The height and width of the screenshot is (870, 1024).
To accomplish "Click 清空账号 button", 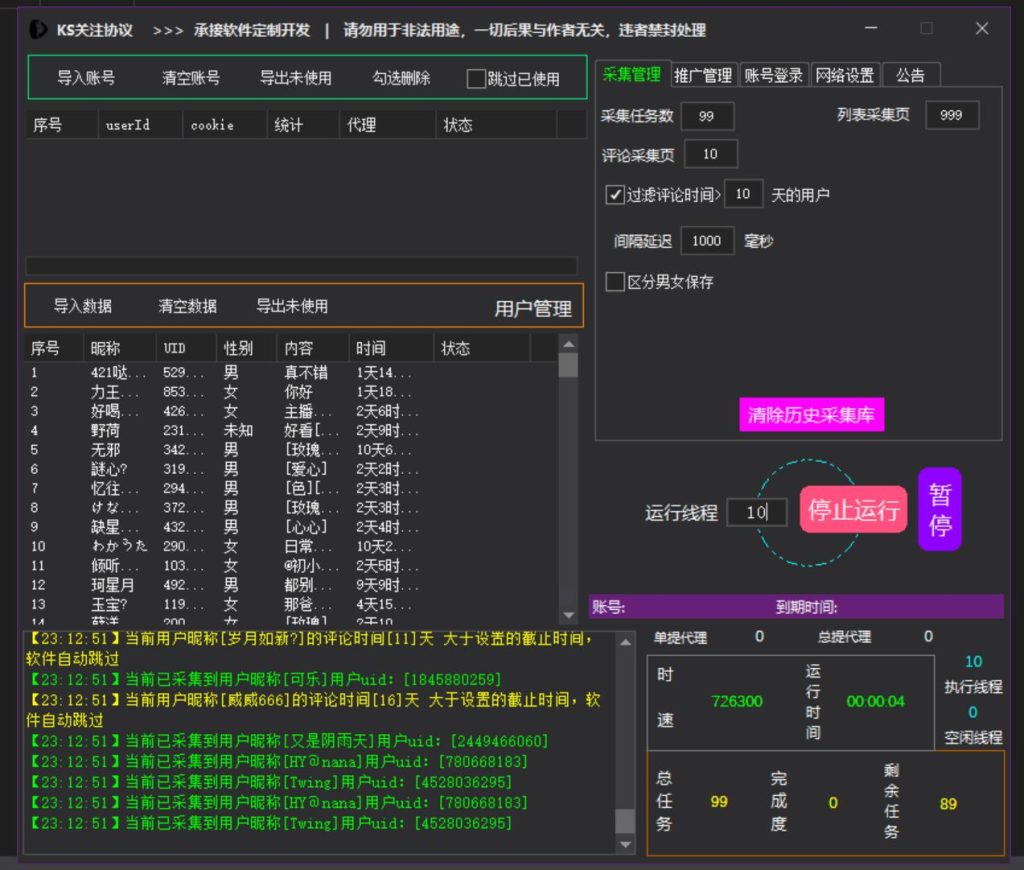I will tap(191, 78).
